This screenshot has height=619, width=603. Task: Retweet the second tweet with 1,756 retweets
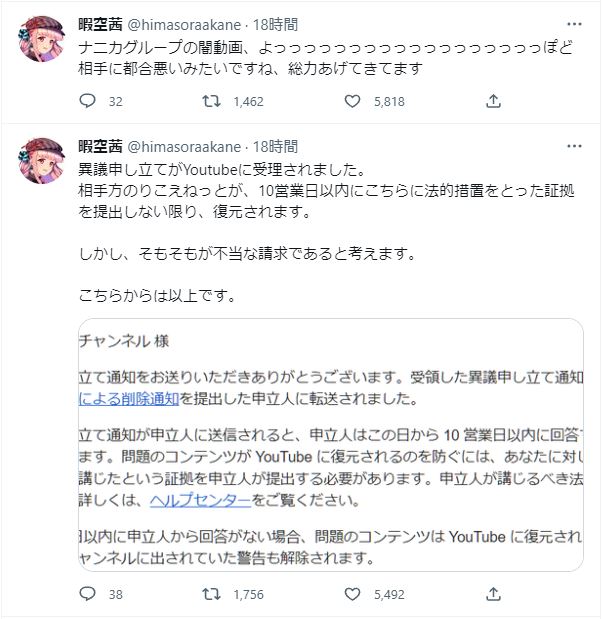[211, 594]
